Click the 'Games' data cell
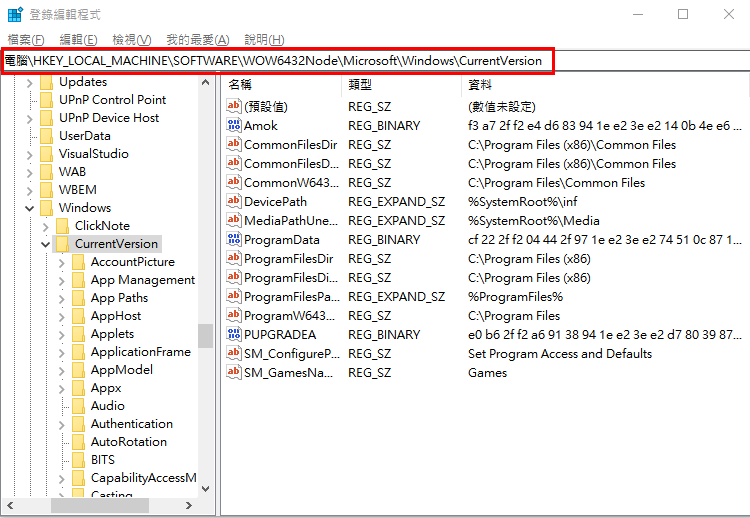The width and height of the screenshot is (750, 518). tap(487, 373)
